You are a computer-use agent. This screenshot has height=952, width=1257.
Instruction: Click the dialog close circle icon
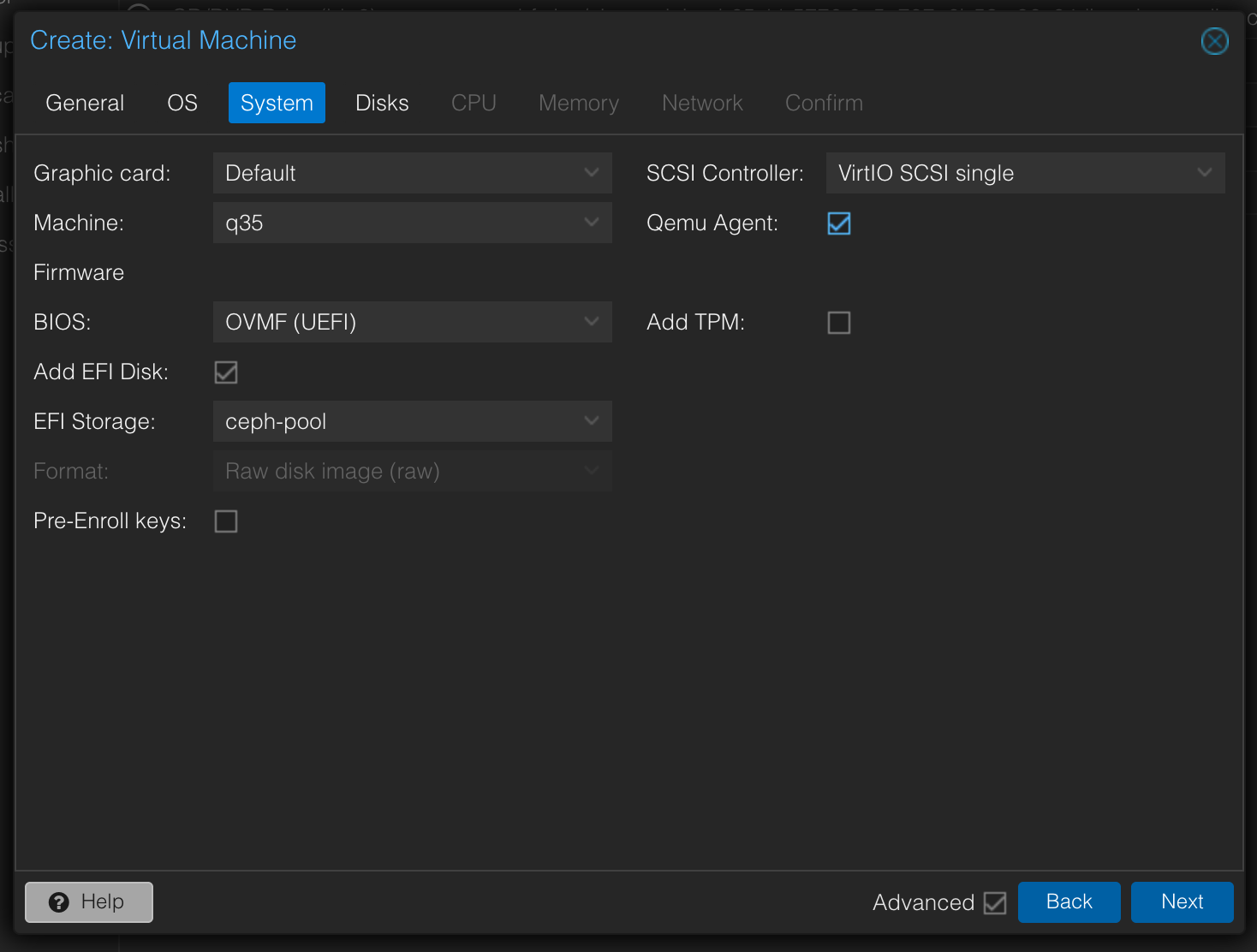[1214, 40]
